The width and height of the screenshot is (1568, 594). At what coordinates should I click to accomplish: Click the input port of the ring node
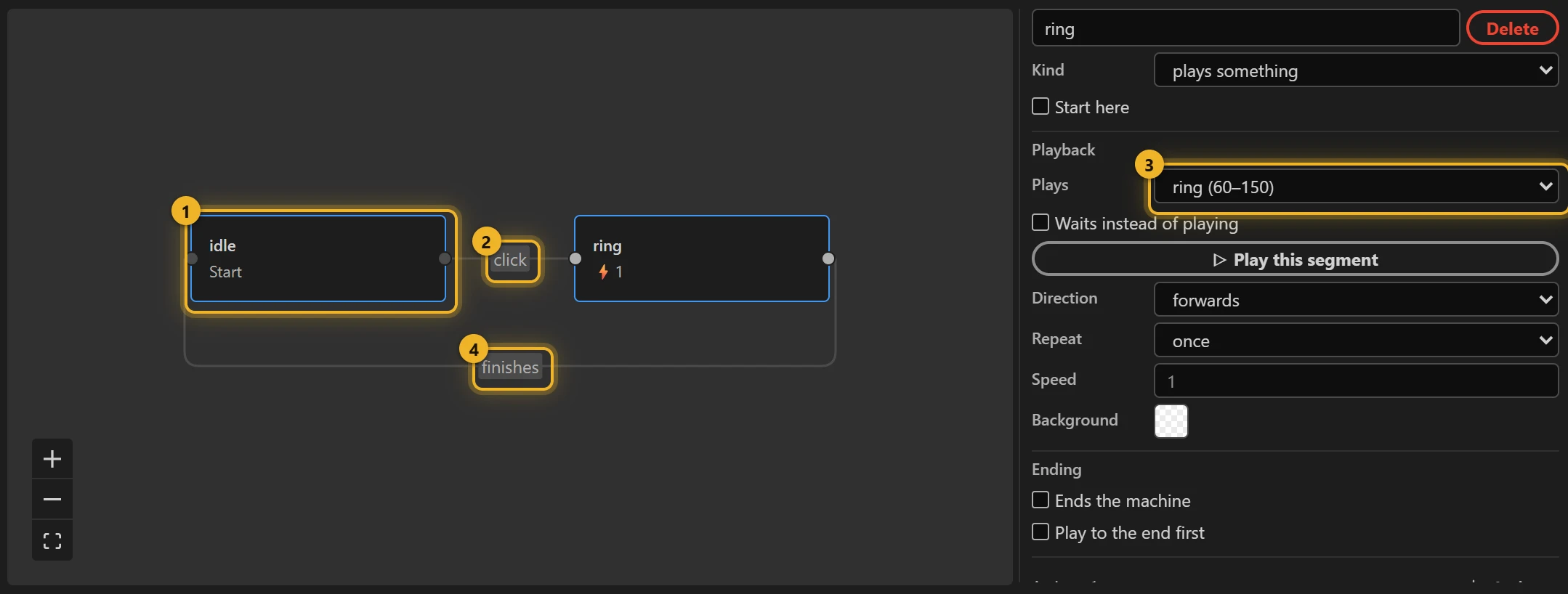pos(575,259)
